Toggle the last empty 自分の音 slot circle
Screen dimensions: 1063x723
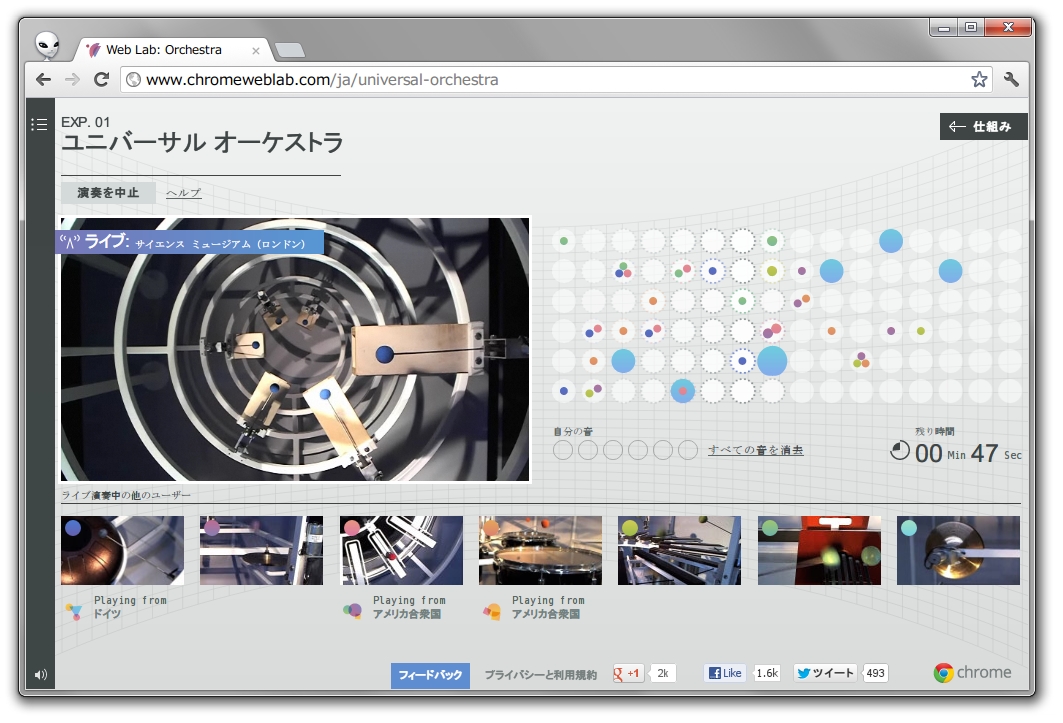[688, 450]
